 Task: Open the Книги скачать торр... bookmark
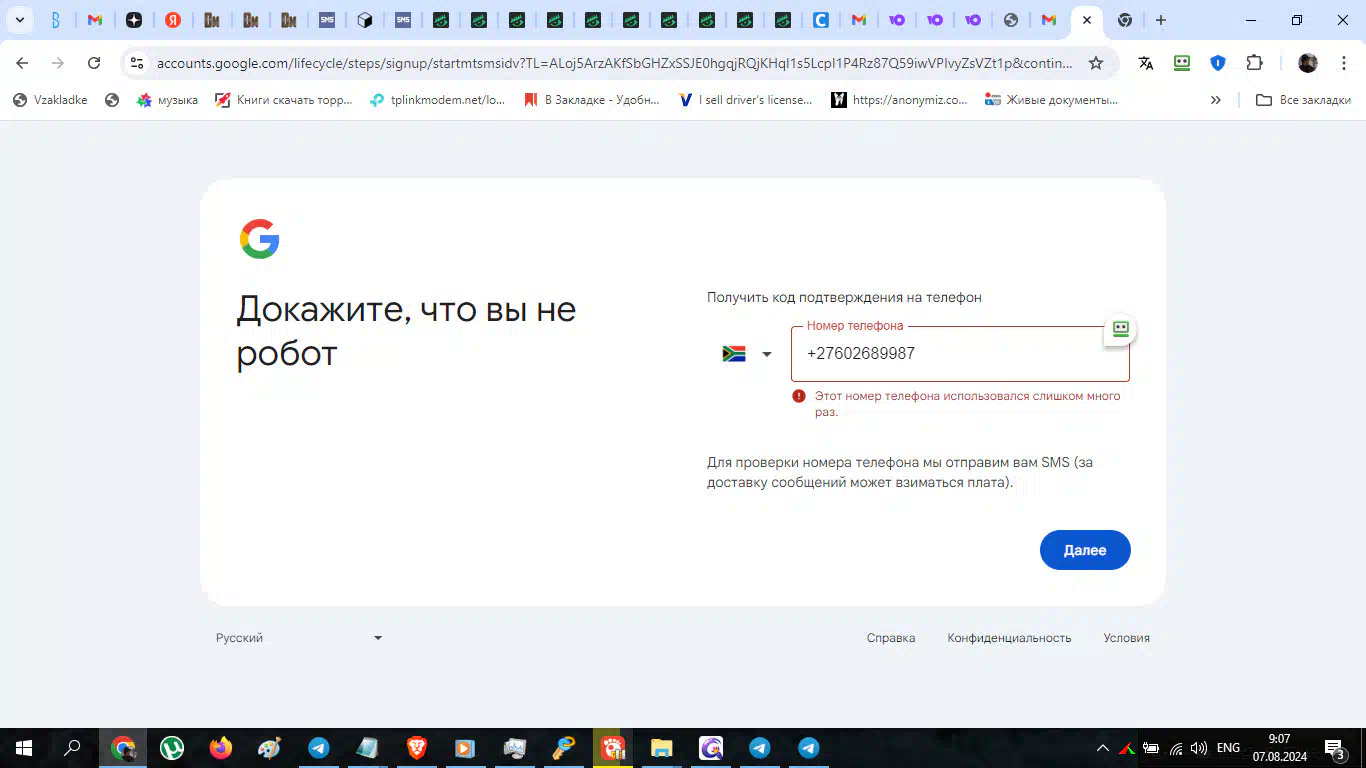[x=284, y=100]
